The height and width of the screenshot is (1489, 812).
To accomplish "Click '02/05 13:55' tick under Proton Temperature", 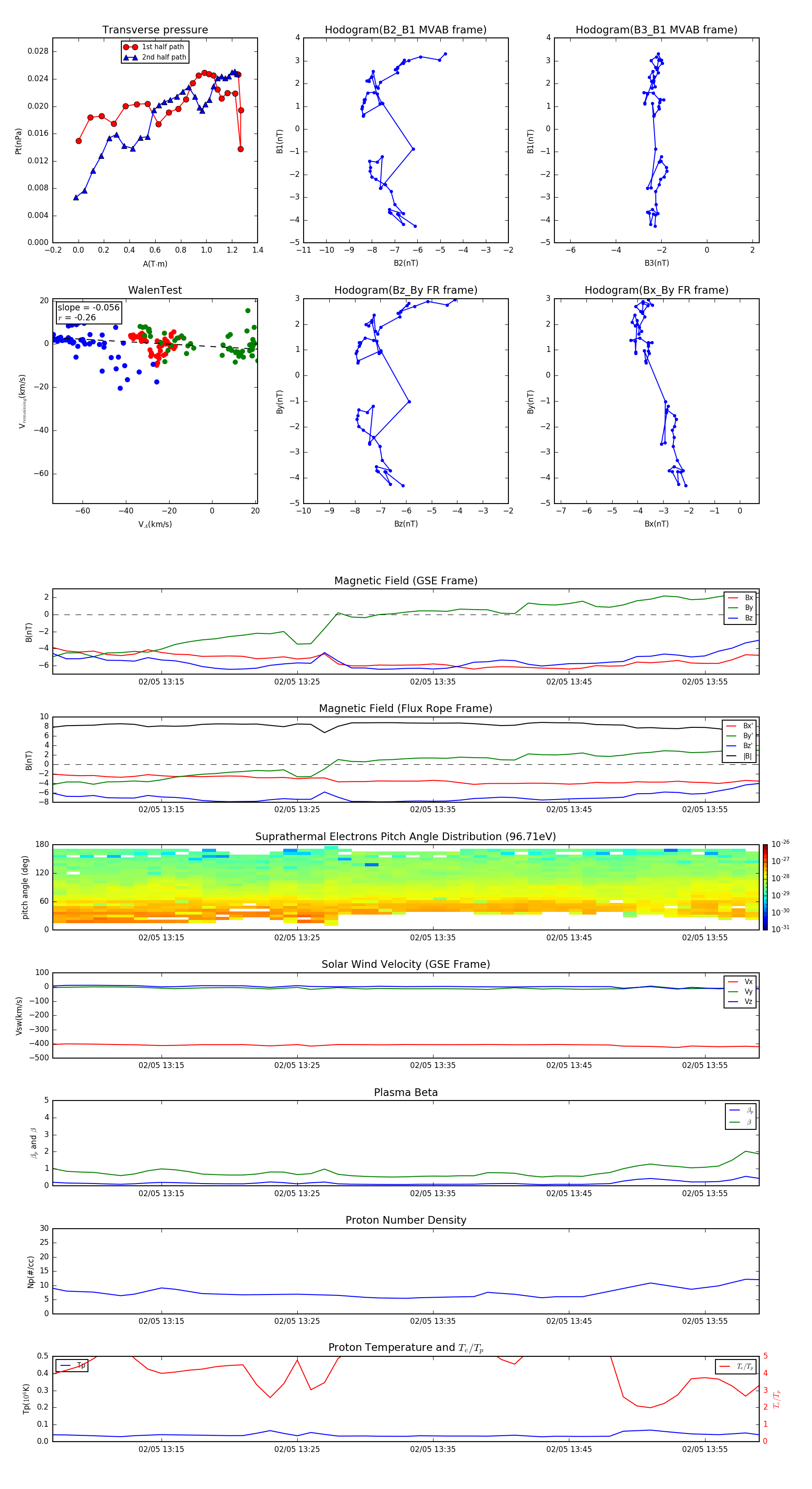I will tap(705, 1449).
